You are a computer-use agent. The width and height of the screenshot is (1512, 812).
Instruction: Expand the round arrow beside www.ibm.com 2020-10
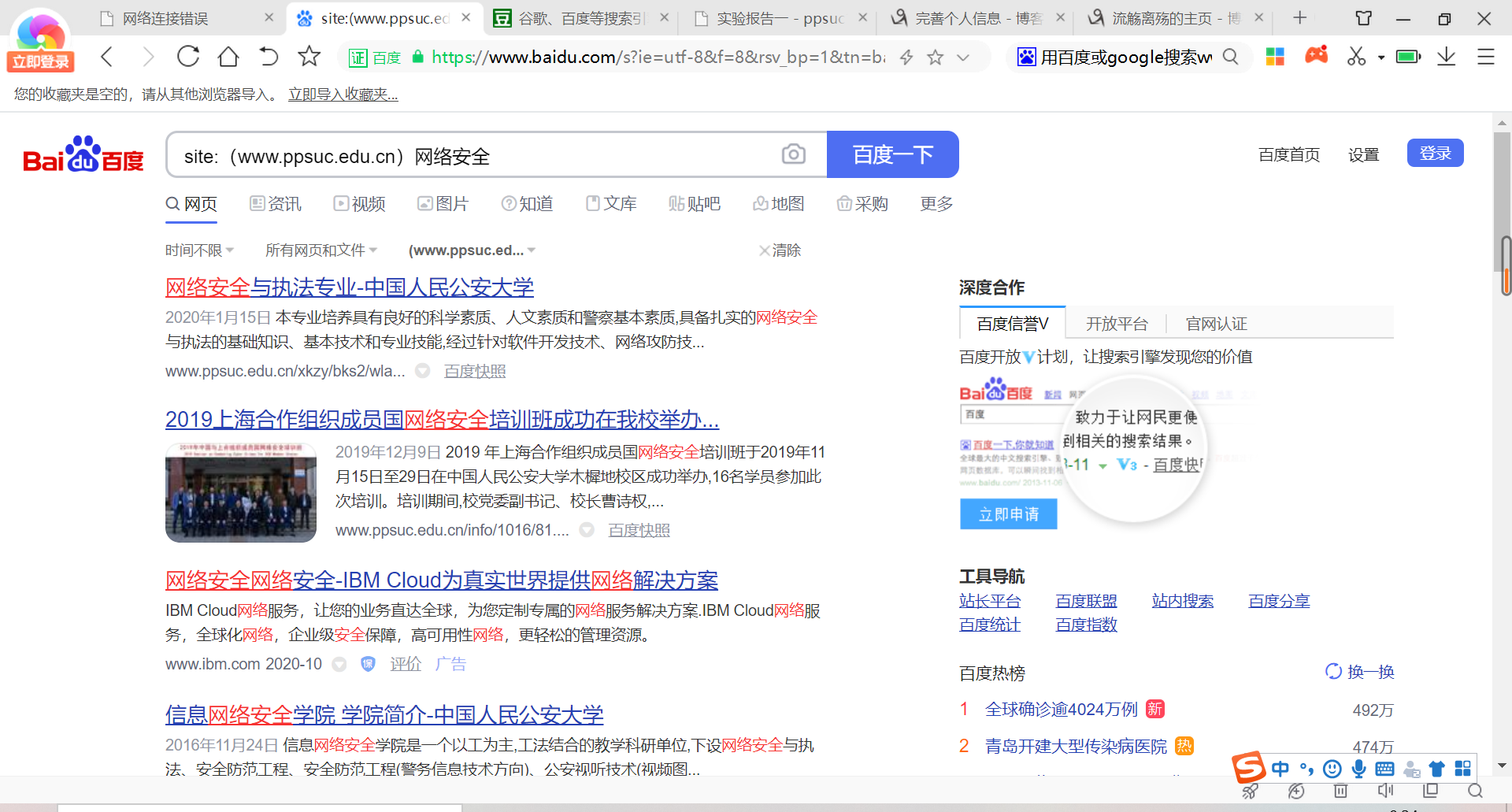[339, 664]
